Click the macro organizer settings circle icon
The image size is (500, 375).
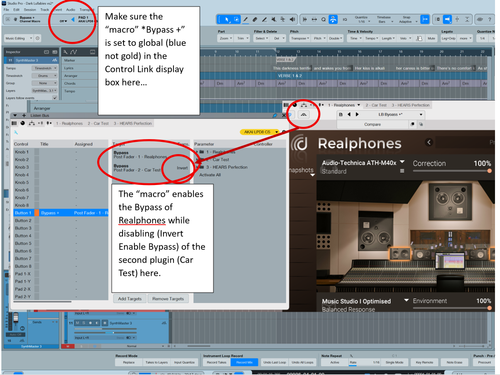point(37,38)
